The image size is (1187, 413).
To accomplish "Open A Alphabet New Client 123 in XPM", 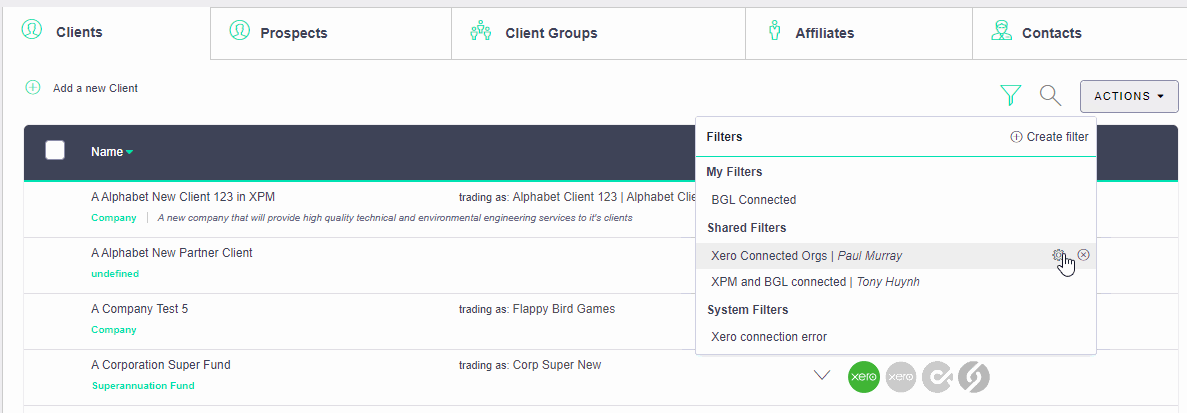I will 182,197.
